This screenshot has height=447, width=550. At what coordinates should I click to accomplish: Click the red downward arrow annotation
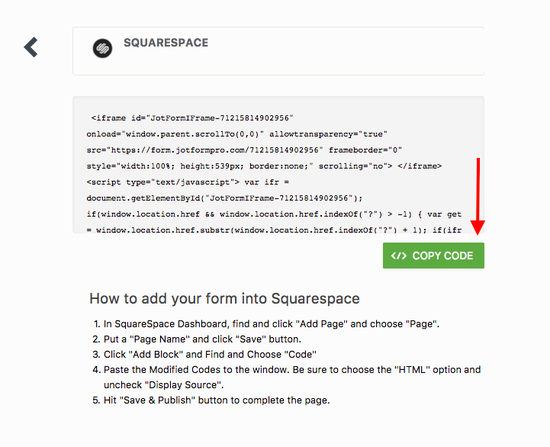tap(478, 196)
